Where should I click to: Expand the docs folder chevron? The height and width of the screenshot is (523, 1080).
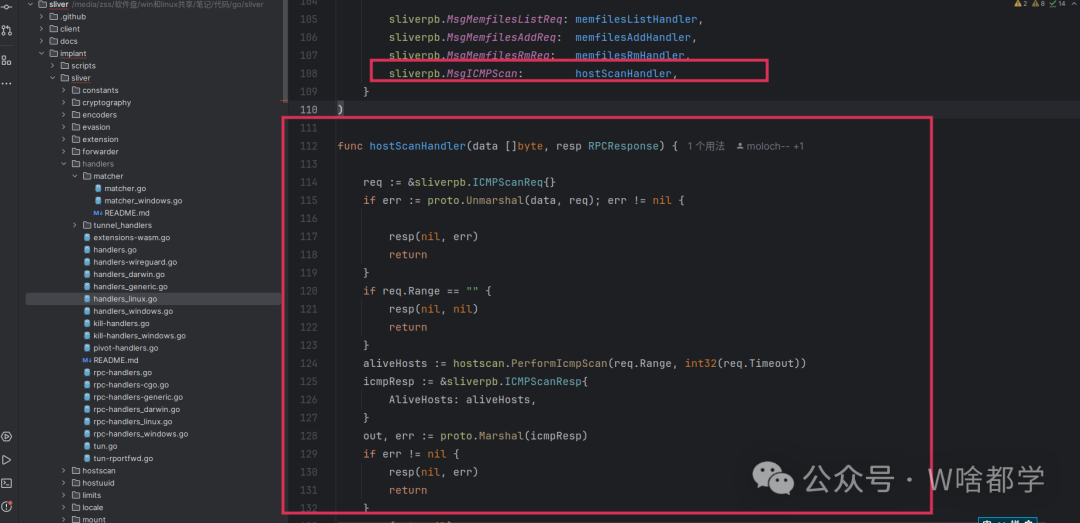point(42,41)
